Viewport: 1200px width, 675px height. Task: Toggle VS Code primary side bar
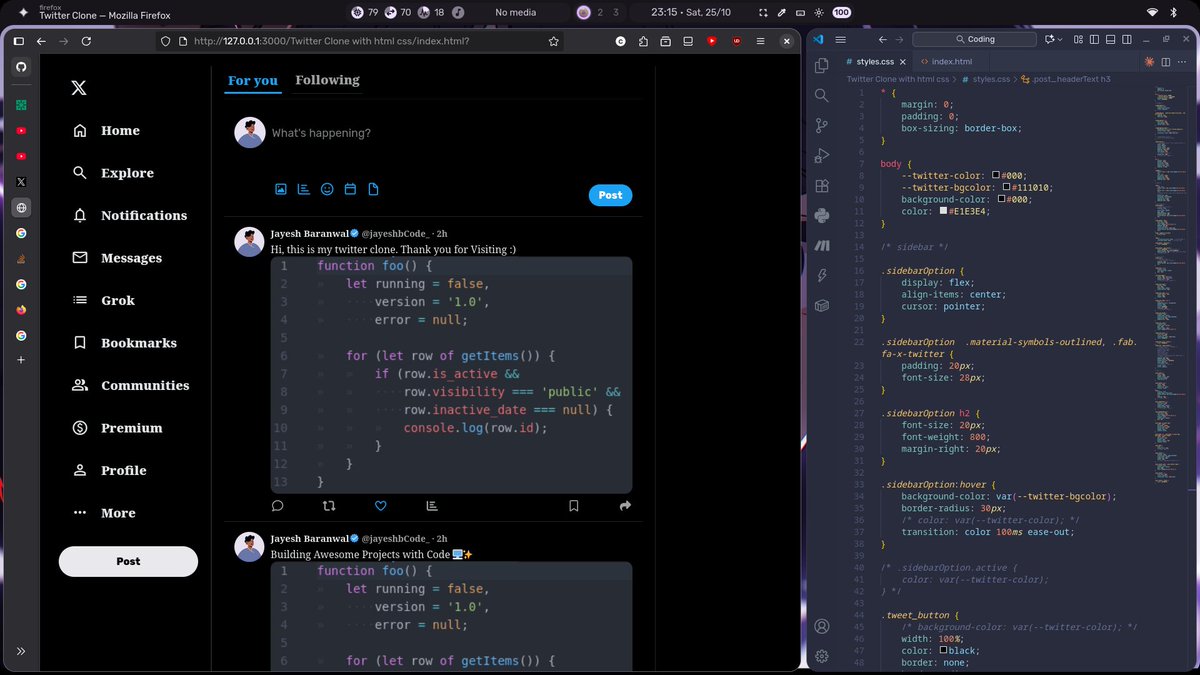[x=1093, y=39]
